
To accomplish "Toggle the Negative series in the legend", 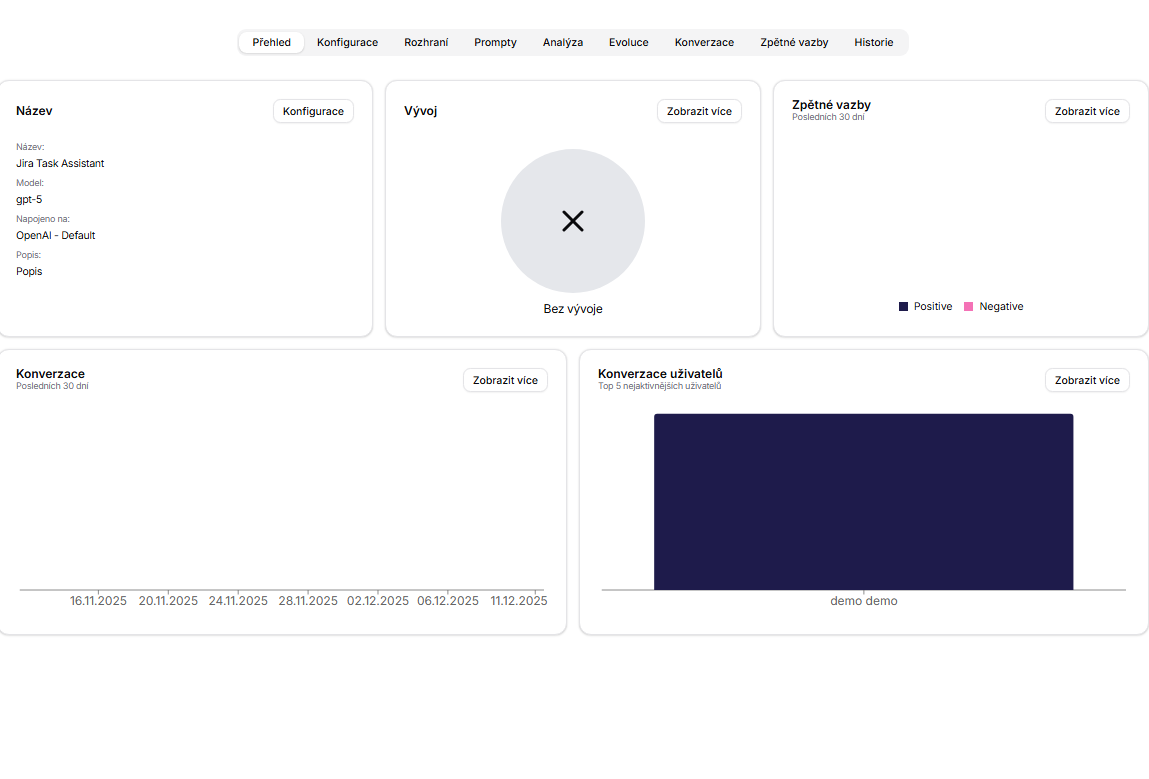I will (994, 306).
